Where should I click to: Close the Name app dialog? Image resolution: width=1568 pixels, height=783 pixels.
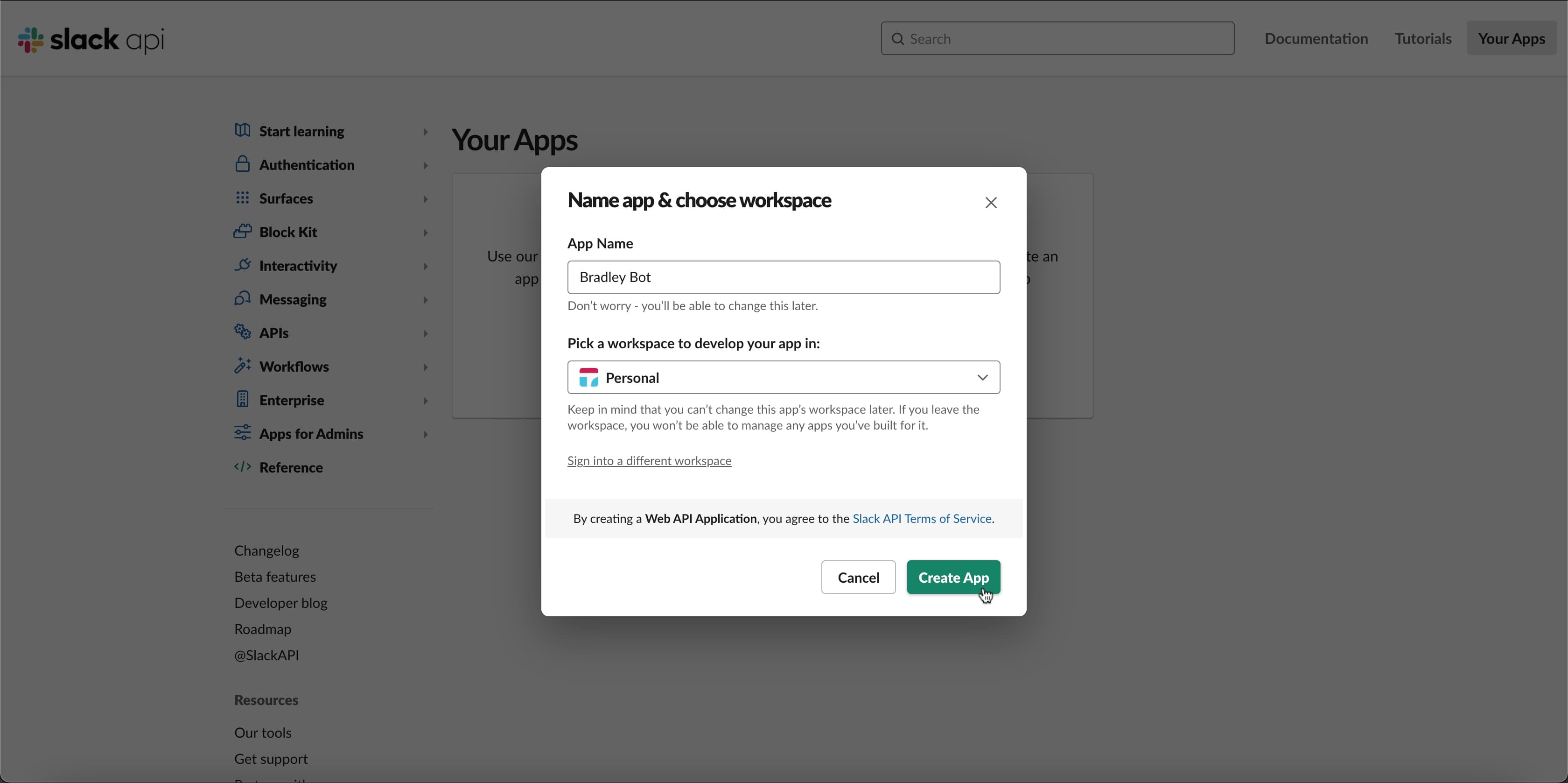(991, 203)
